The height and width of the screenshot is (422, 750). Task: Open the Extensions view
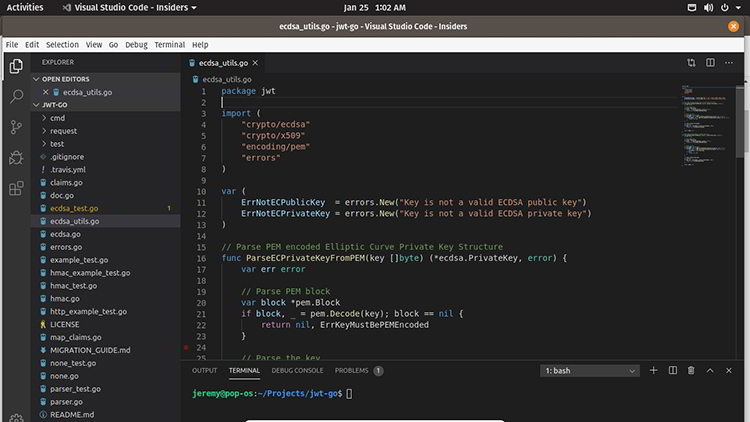(x=16, y=187)
